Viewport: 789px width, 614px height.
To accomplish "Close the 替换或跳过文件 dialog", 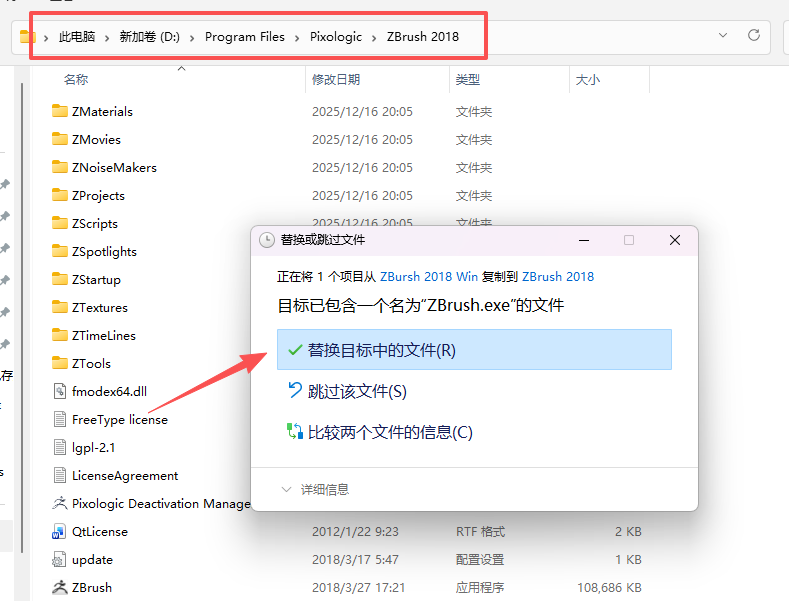I will click(x=675, y=240).
